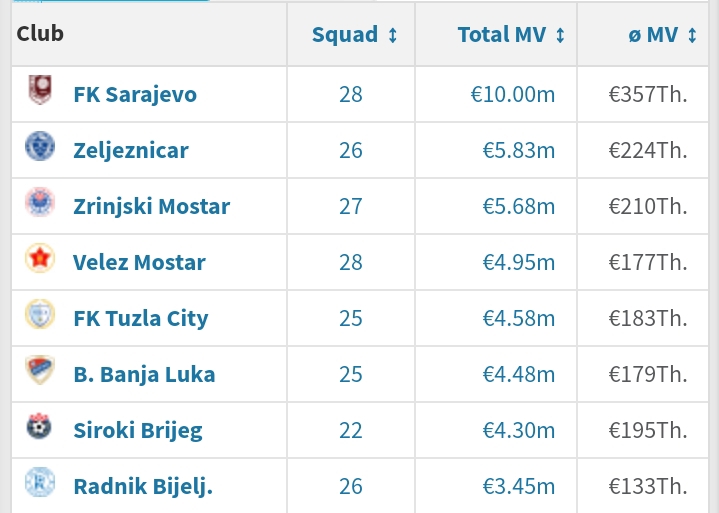The image size is (719, 513).
Task: Sort table by Squad column
Action: (354, 35)
